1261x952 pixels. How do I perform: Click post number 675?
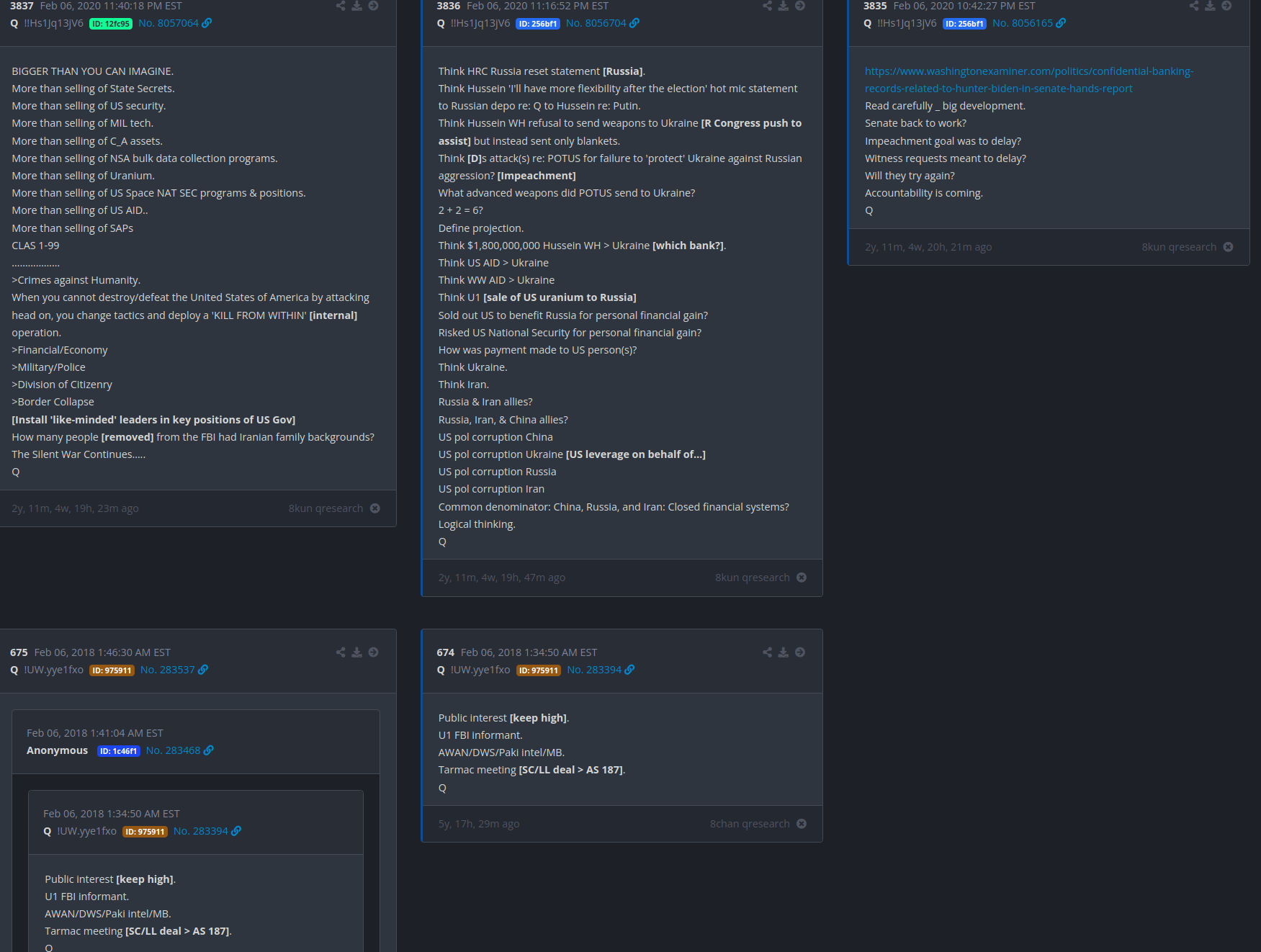pos(19,652)
